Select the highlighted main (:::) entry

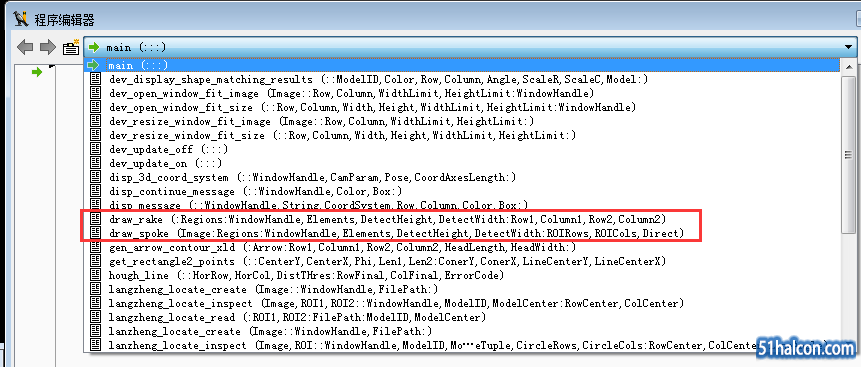462,65
